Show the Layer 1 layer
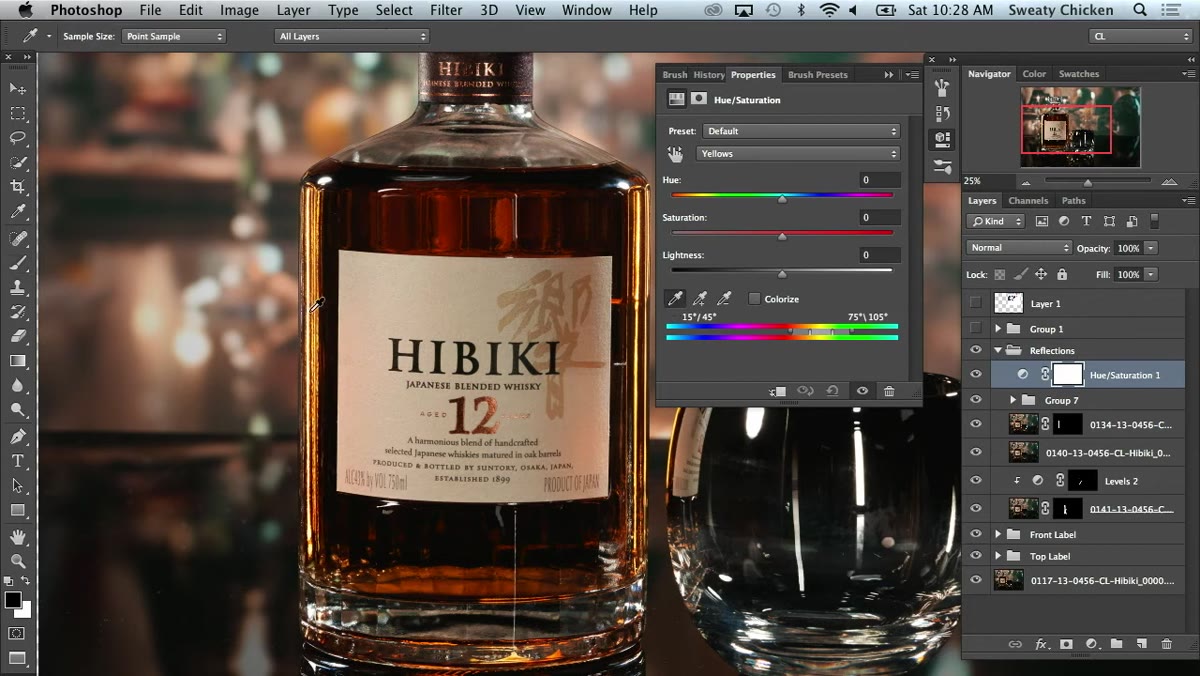This screenshot has height=676, width=1200. pyautogui.click(x=976, y=303)
